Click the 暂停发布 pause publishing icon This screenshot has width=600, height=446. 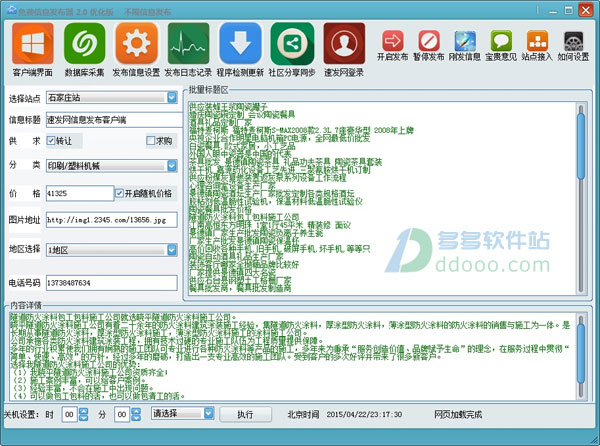[430, 42]
